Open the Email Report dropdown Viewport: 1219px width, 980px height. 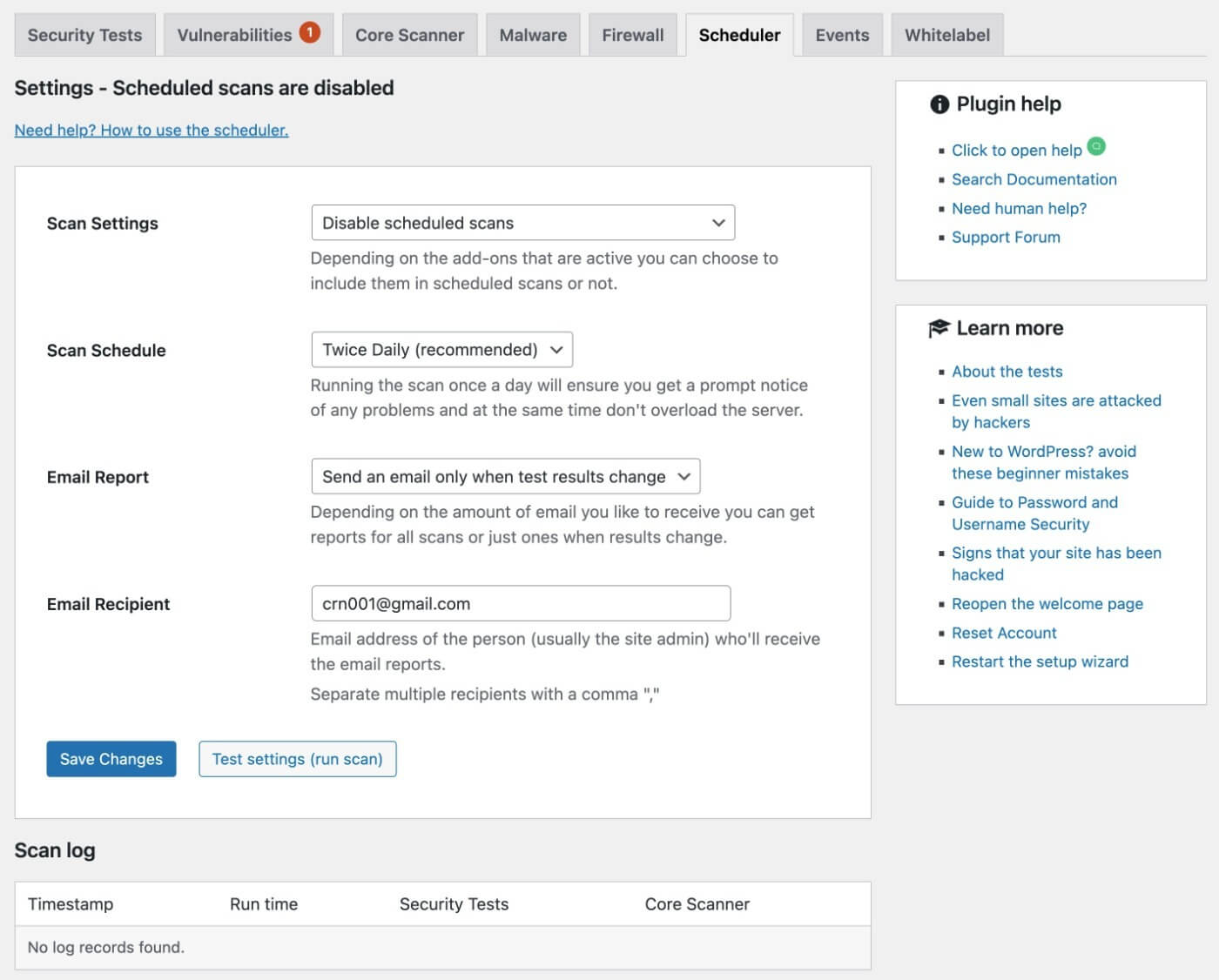click(505, 477)
